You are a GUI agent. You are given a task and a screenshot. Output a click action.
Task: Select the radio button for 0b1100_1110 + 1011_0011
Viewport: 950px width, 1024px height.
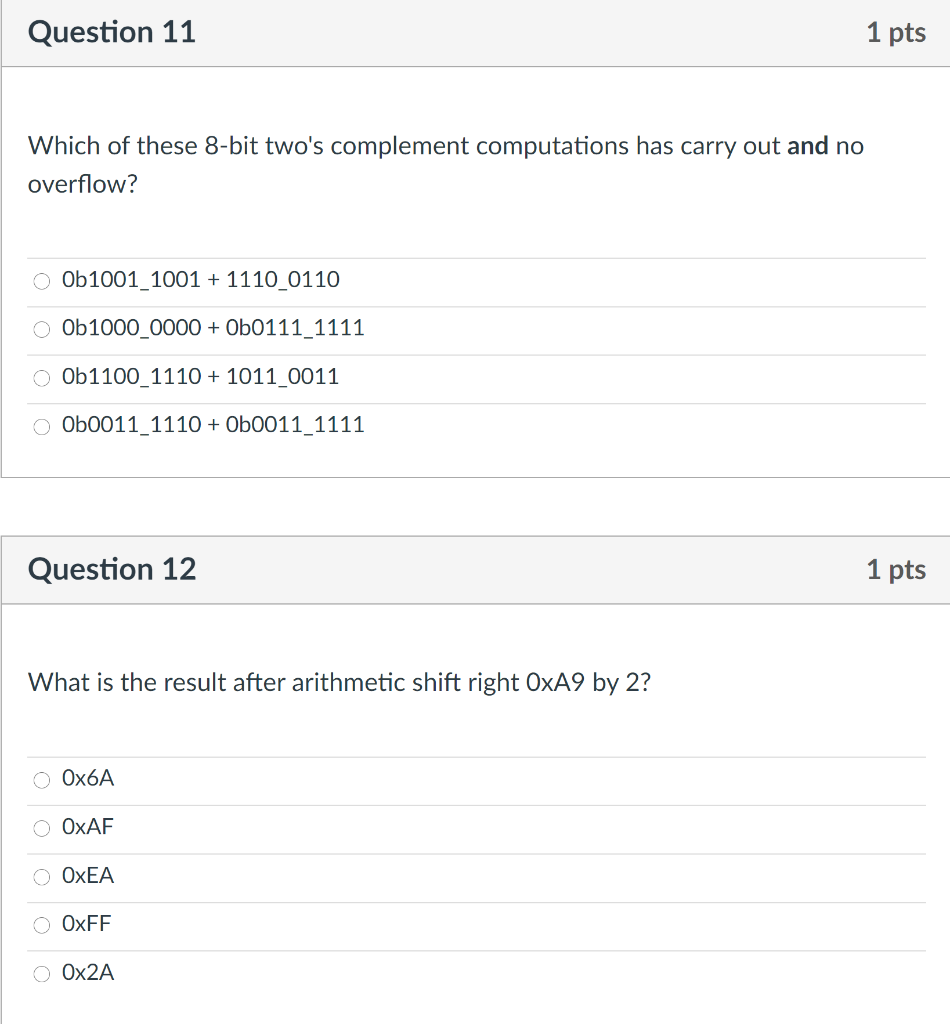(41, 378)
